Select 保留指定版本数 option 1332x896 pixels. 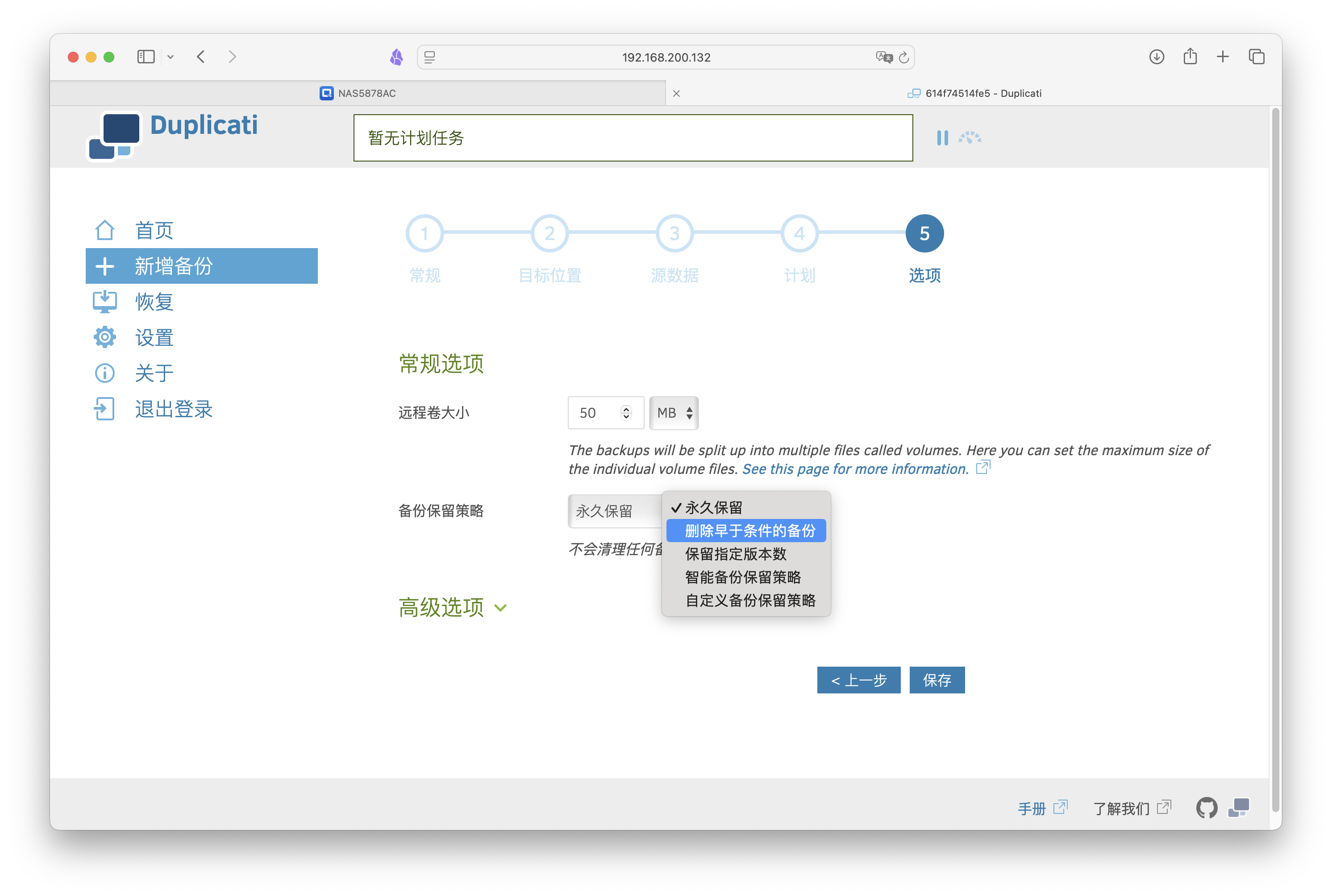point(745,554)
